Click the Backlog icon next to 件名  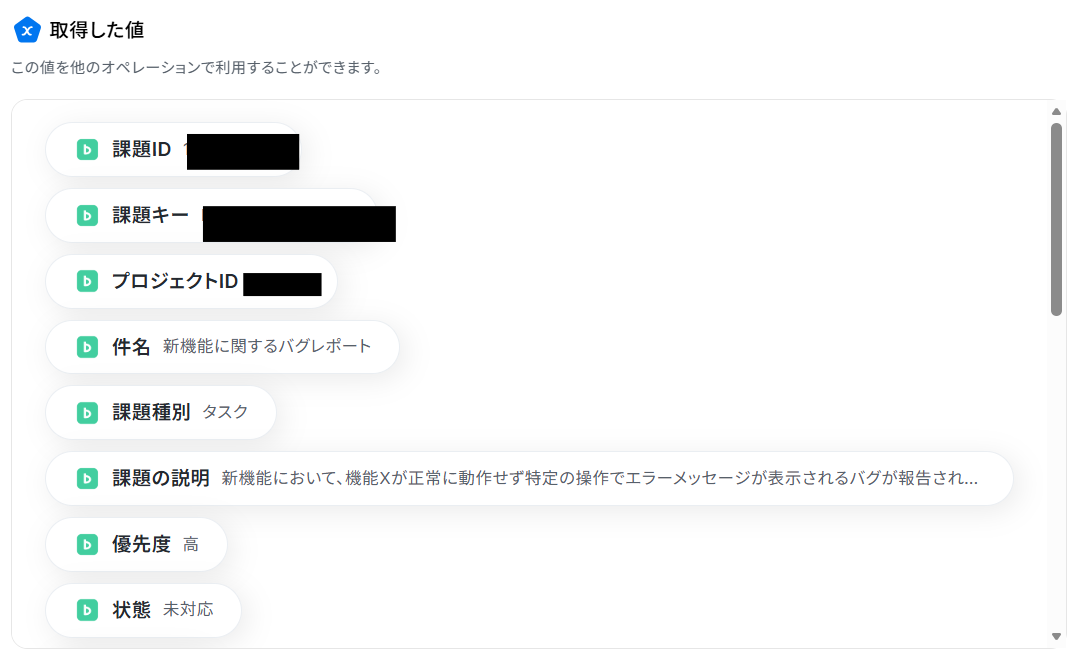click(87, 347)
